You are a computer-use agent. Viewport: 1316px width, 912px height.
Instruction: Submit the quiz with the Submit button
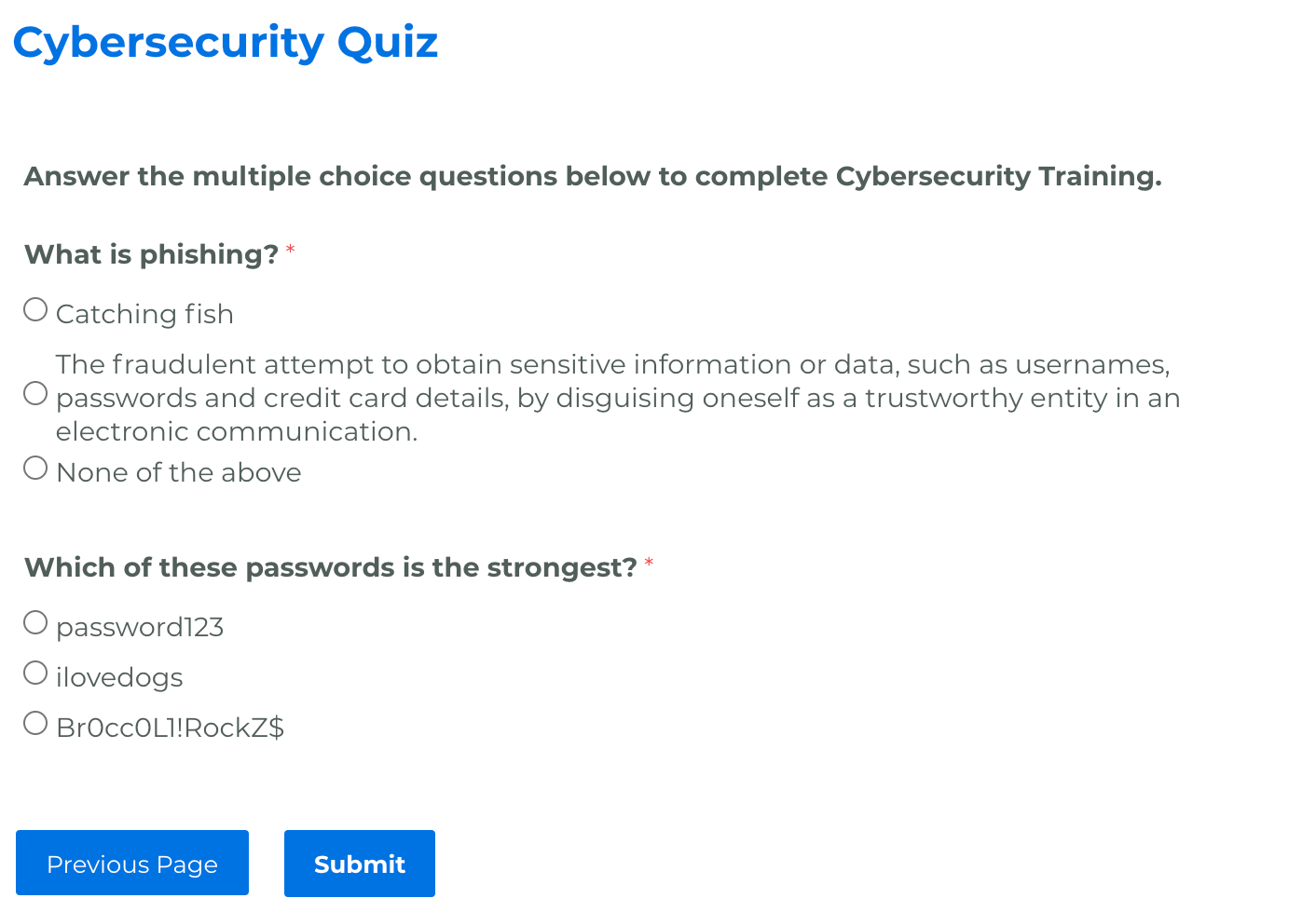click(360, 864)
